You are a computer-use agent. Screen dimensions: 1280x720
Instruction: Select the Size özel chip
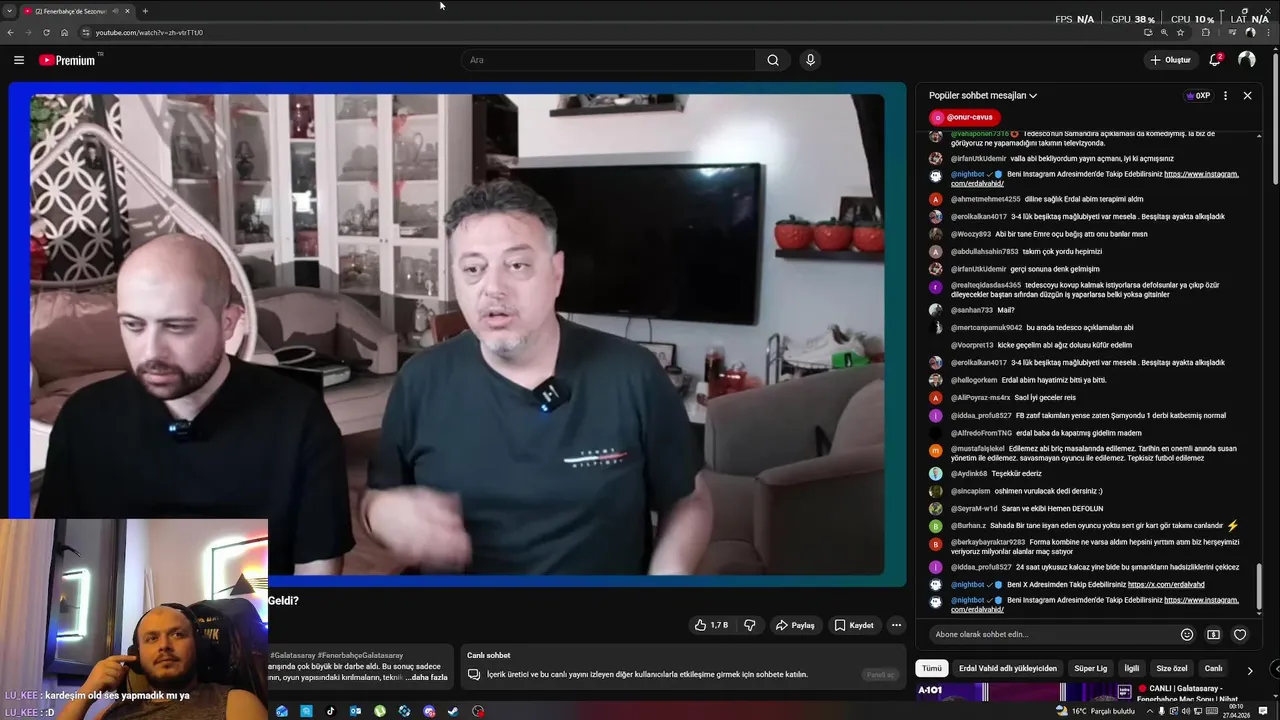click(x=1171, y=668)
